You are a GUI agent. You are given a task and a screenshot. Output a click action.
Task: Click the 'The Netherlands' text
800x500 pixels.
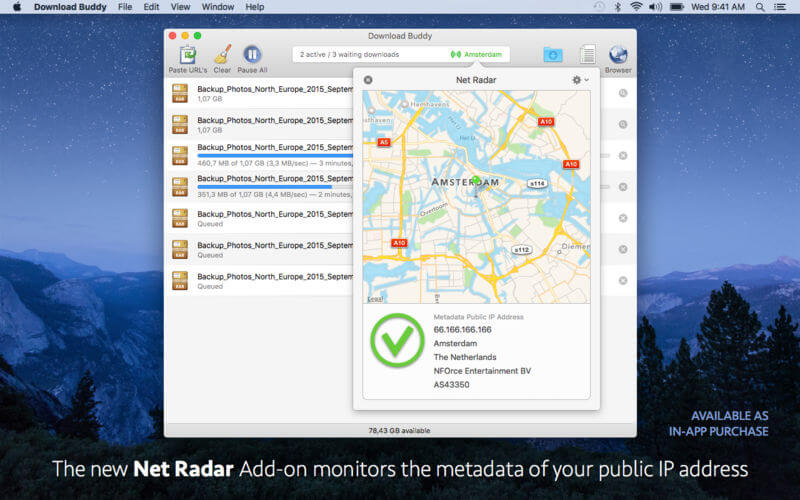465,357
